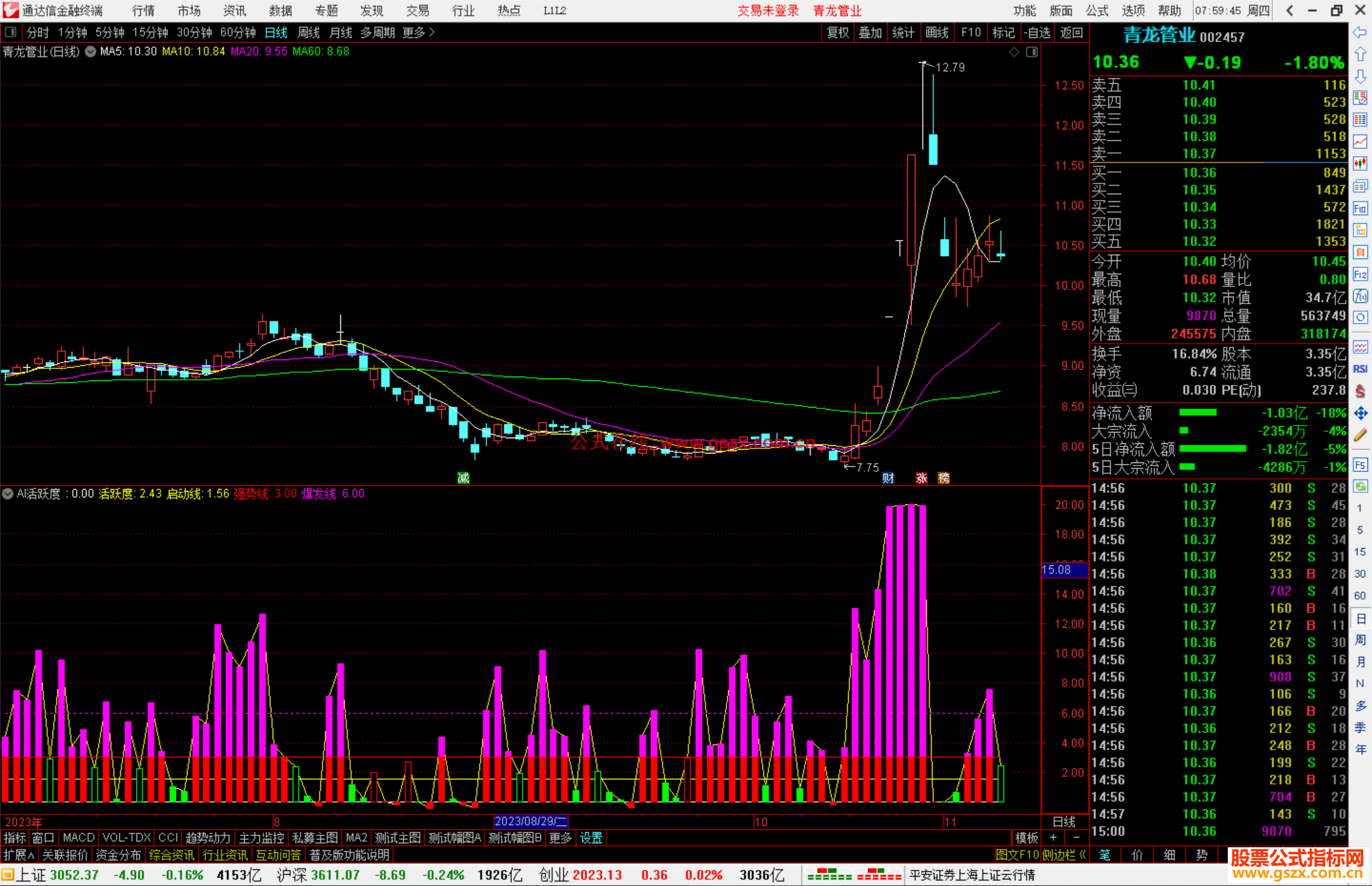Expand the 扩展 bottom panel
1372x886 pixels.
[19, 855]
